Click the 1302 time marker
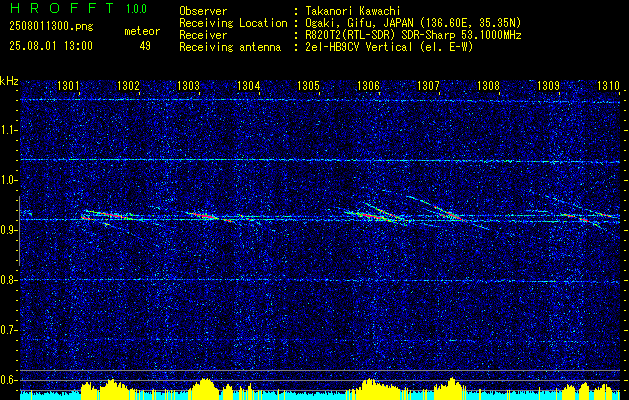This screenshot has height=400, width=629. (128, 85)
